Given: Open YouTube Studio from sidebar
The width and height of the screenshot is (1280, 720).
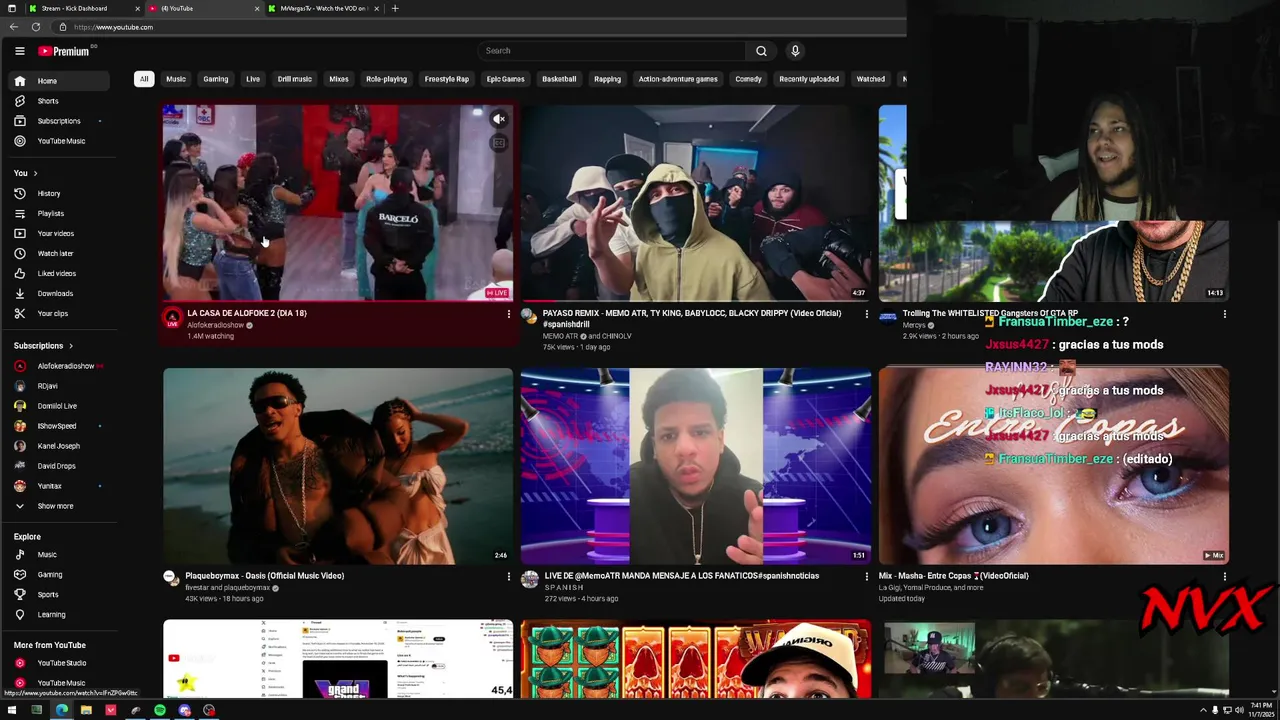Looking at the screenshot, I should coord(59,663).
